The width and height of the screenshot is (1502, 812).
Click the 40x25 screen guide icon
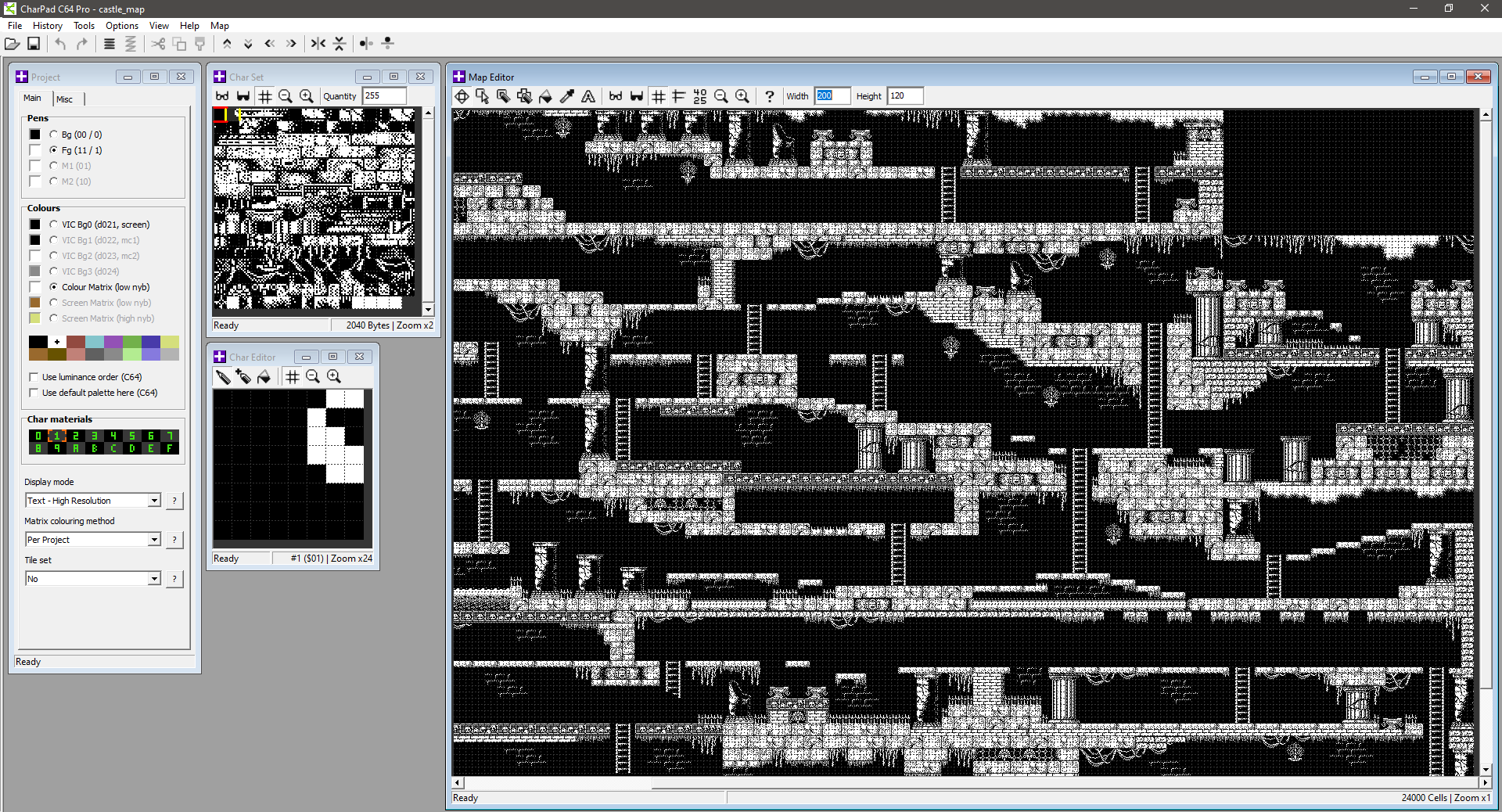point(700,96)
